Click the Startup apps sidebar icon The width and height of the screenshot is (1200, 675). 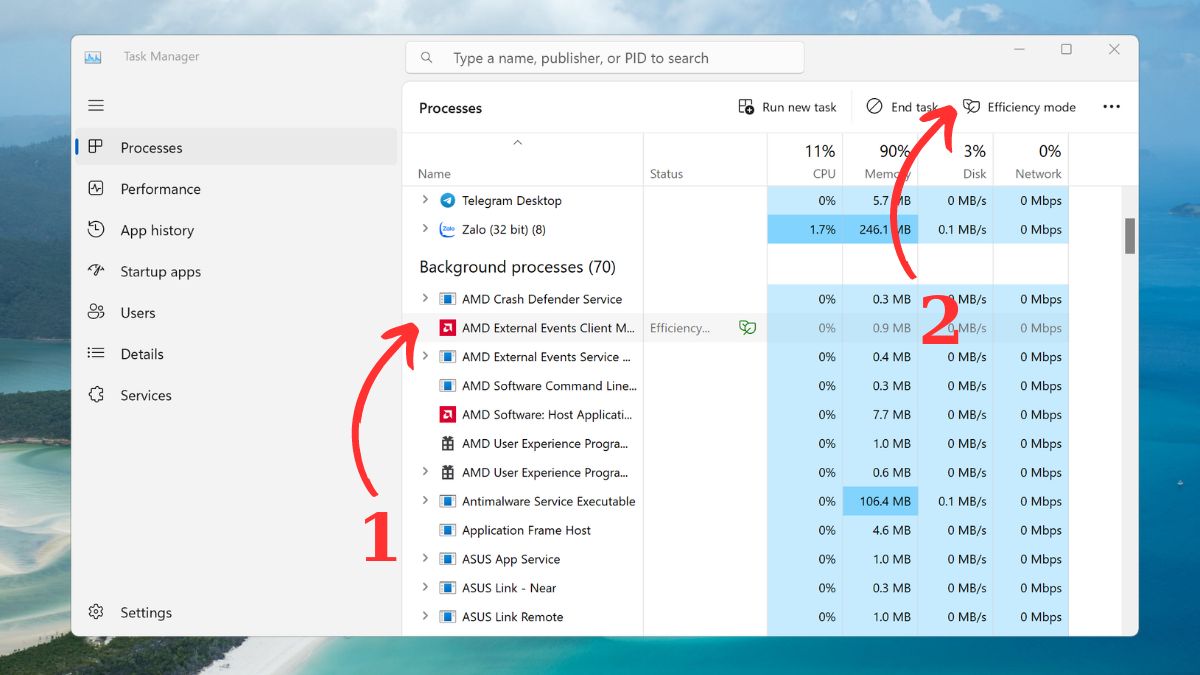pos(96,271)
